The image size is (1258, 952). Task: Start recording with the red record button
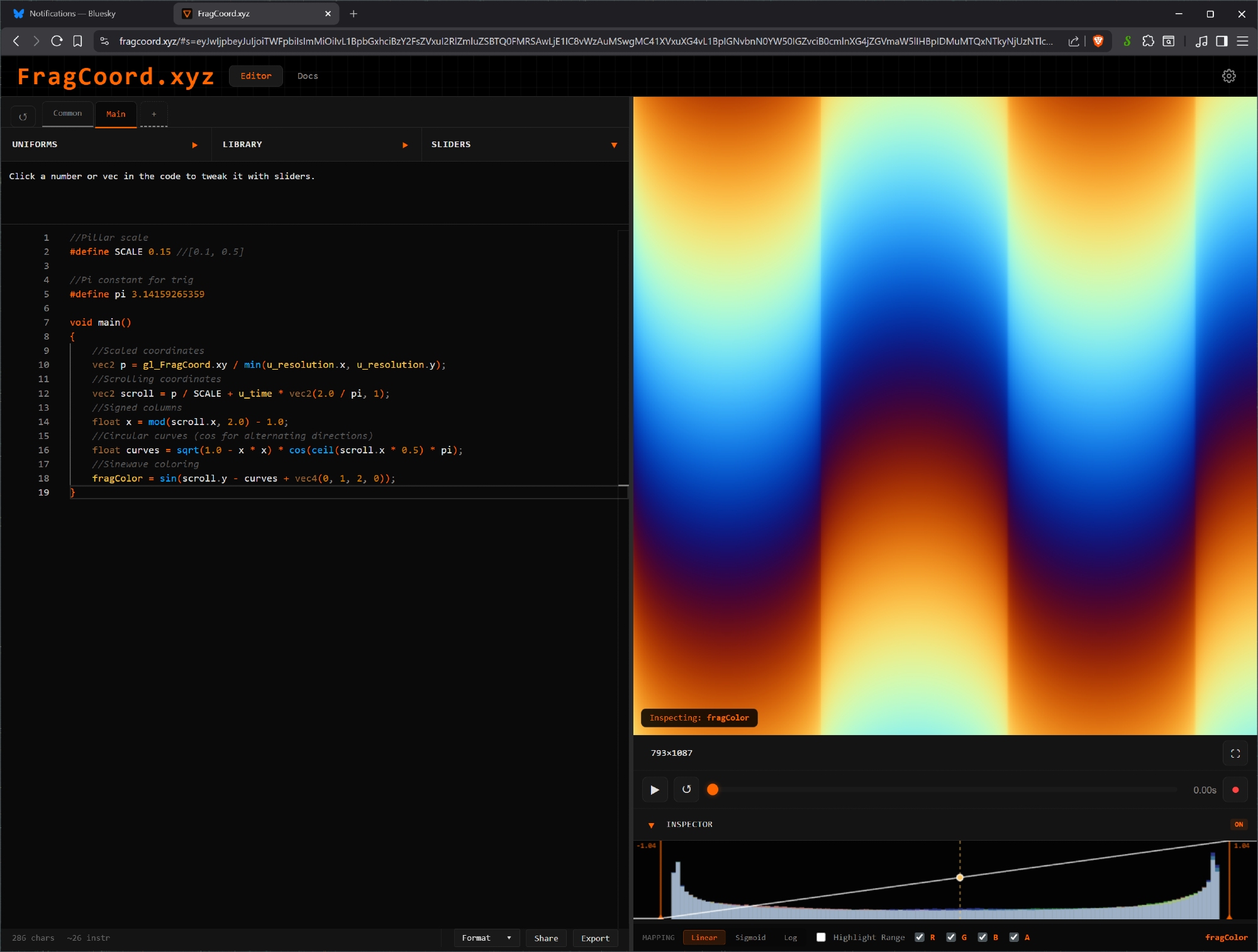tap(1235, 790)
